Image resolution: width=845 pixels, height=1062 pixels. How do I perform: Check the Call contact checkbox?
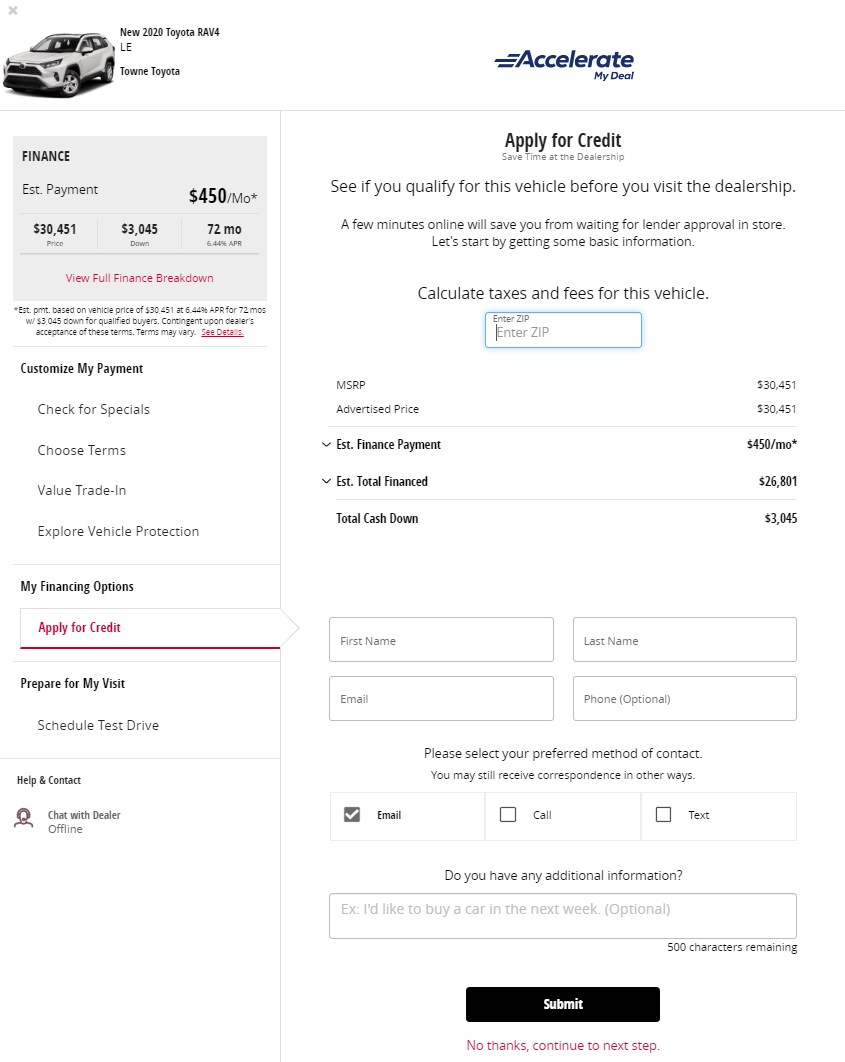pos(508,814)
